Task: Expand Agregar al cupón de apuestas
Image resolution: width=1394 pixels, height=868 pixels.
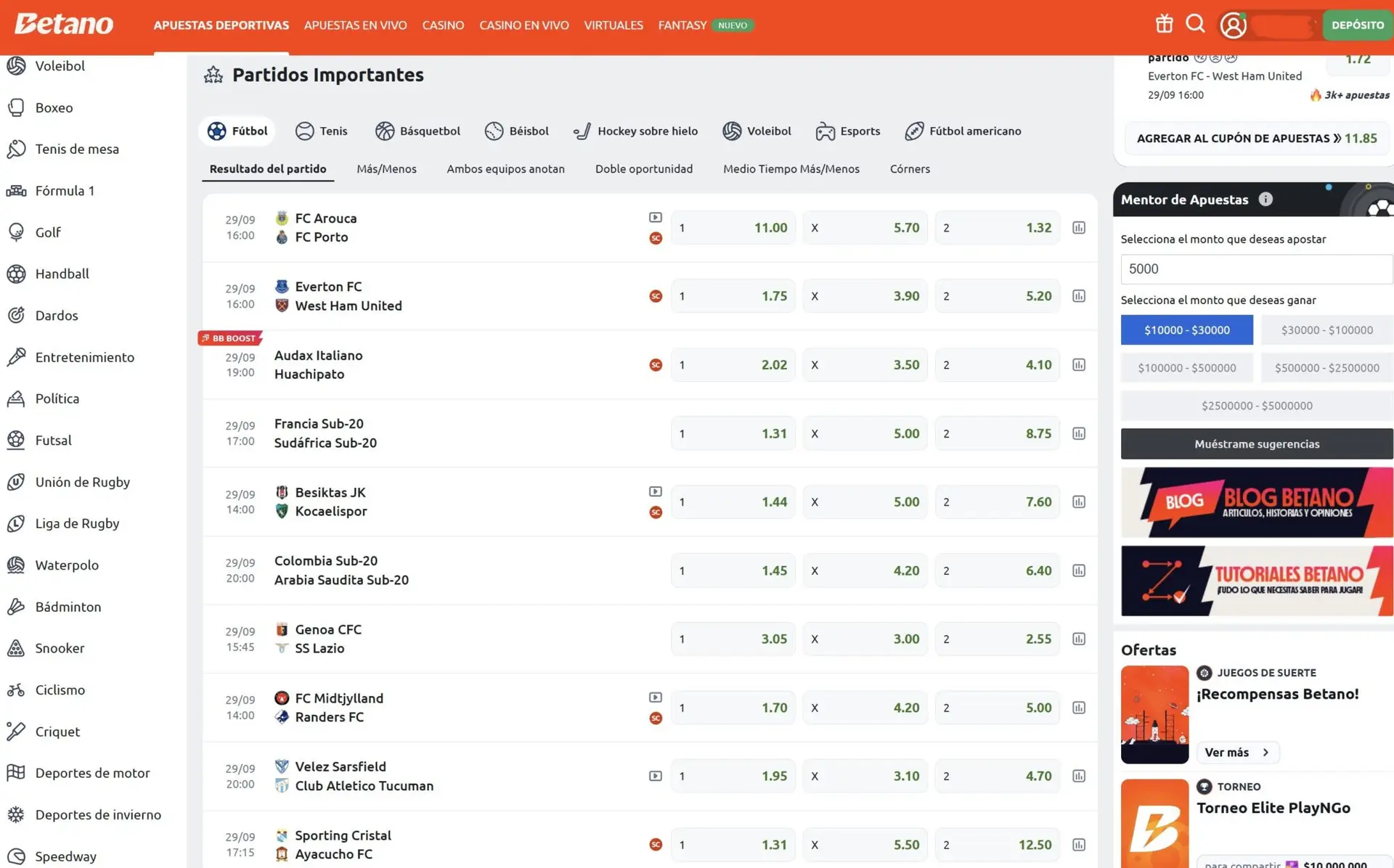Action: pyautogui.click(x=1256, y=139)
